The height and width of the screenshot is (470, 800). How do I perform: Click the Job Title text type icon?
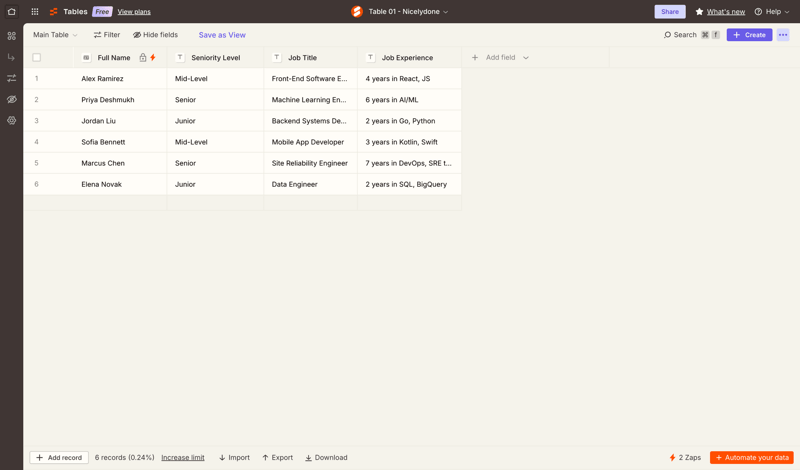point(277,57)
